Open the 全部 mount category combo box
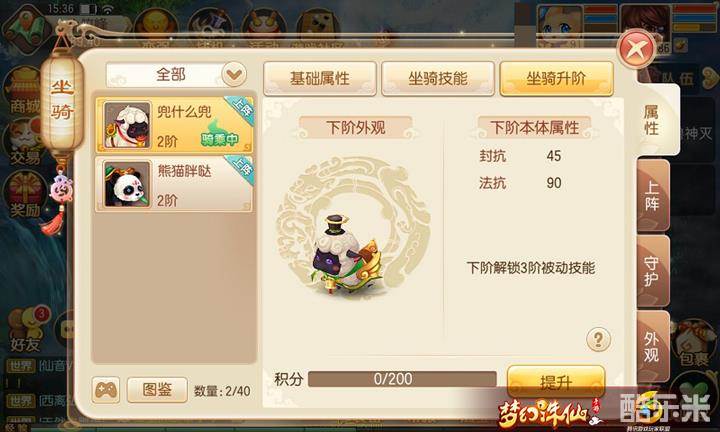Image resolution: width=720 pixels, height=432 pixels. 176,74
